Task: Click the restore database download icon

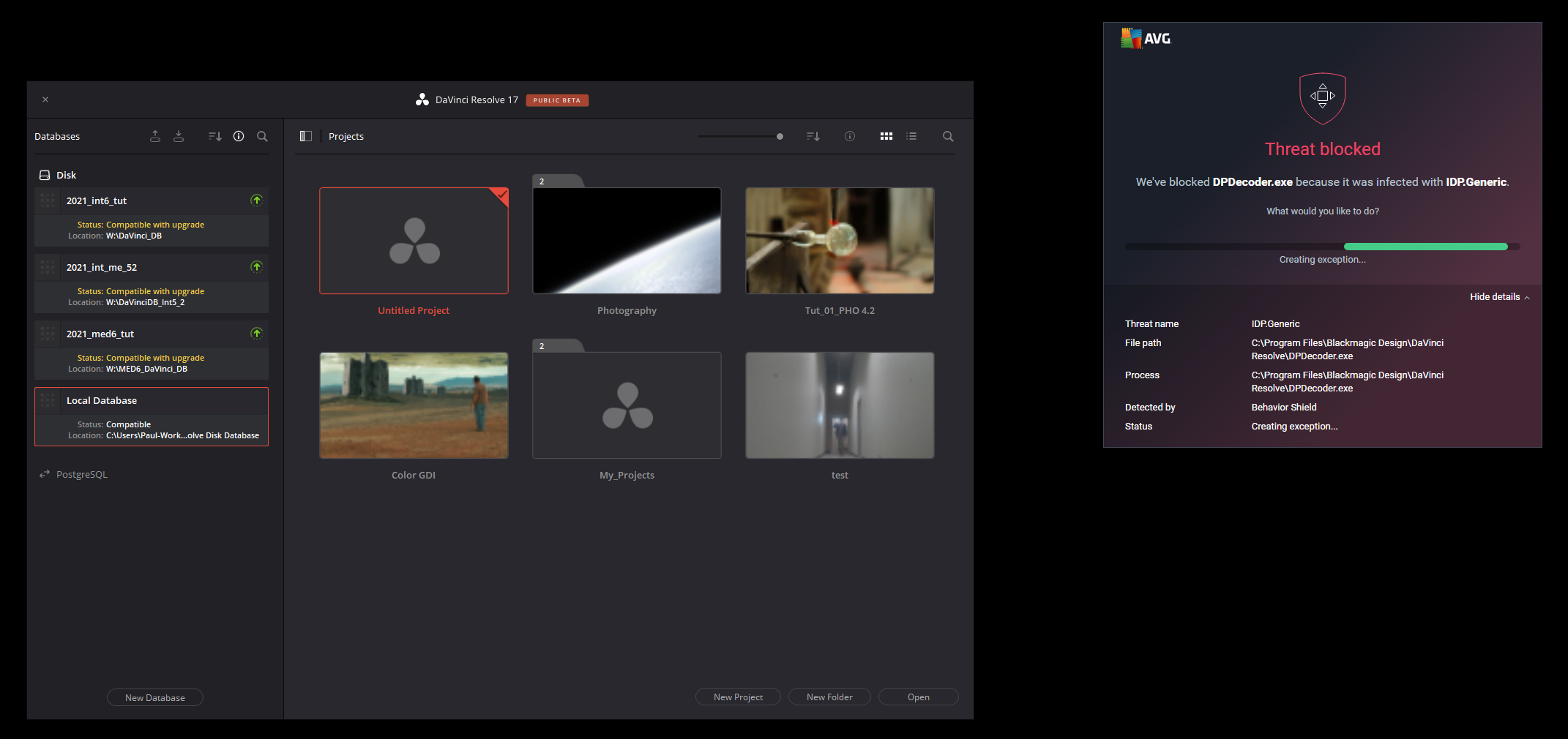Action: click(179, 136)
